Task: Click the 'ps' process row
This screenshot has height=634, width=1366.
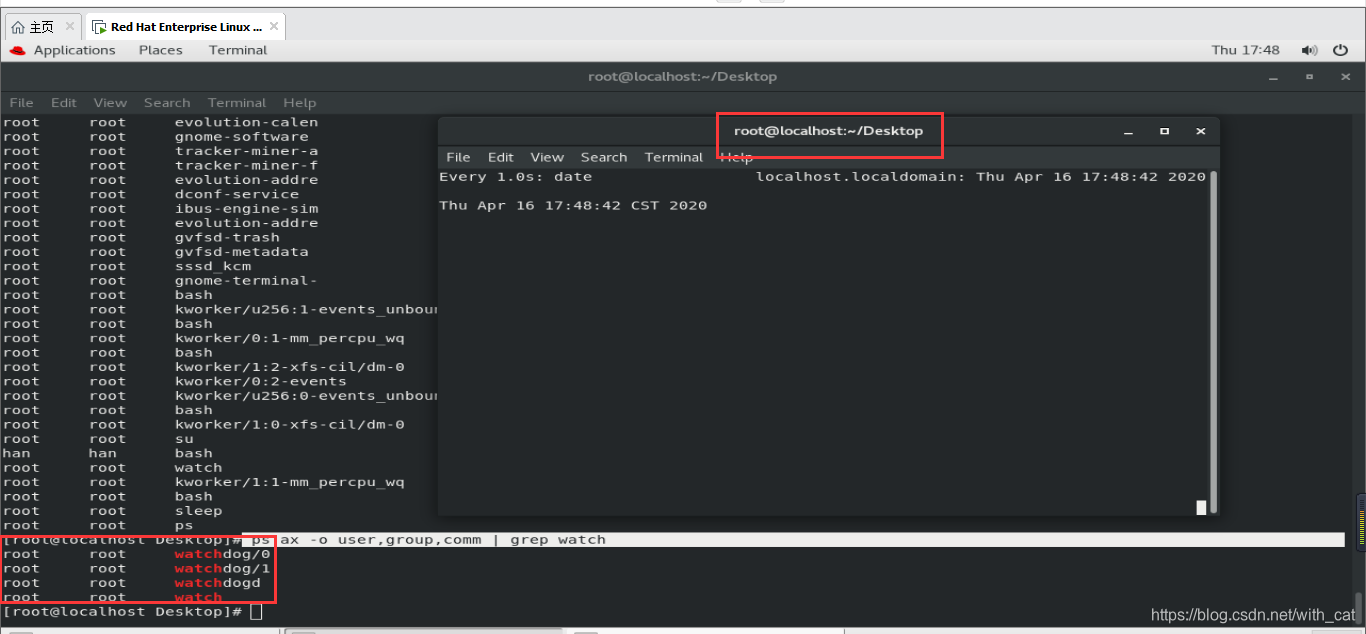Action: point(98,526)
